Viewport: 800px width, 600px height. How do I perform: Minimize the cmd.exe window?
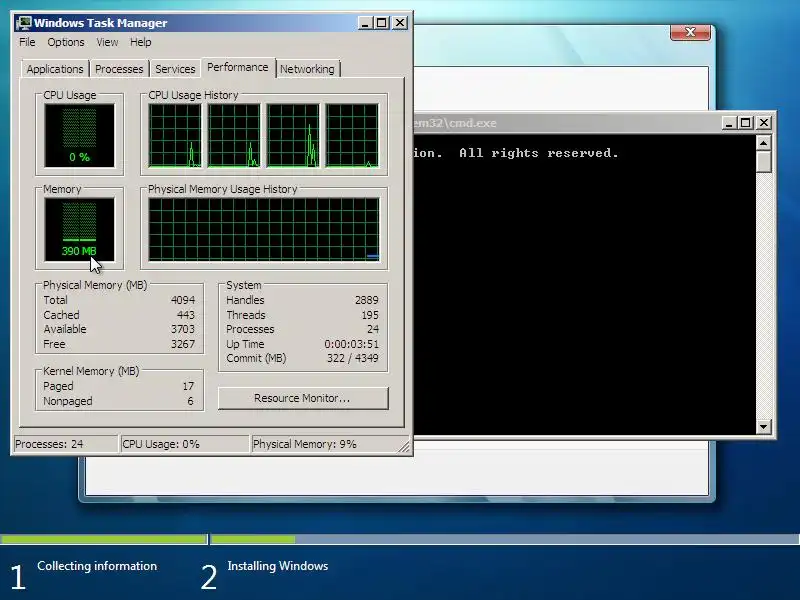click(x=729, y=123)
